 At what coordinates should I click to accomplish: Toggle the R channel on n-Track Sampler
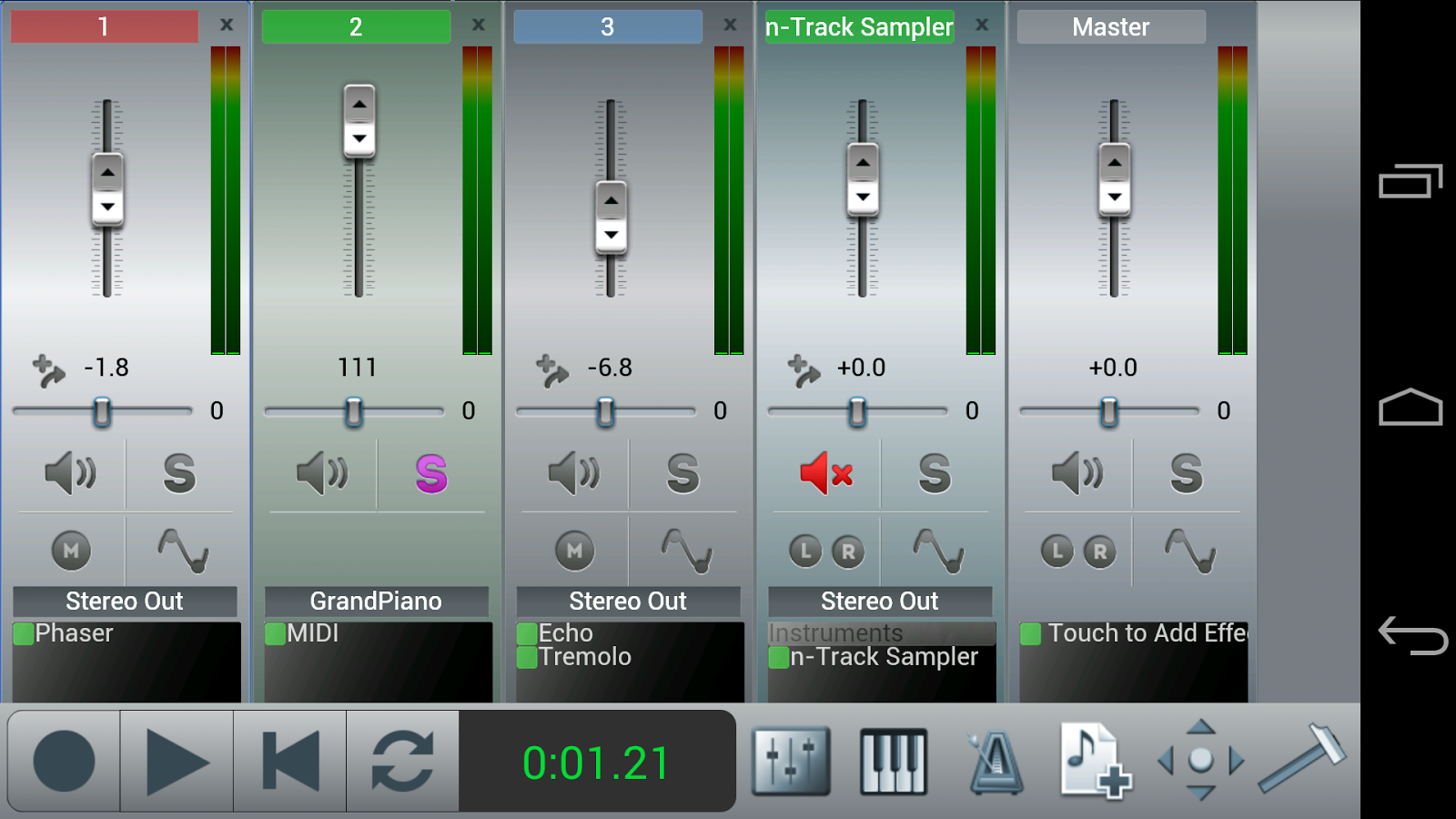pyautogui.click(x=848, y=551)
